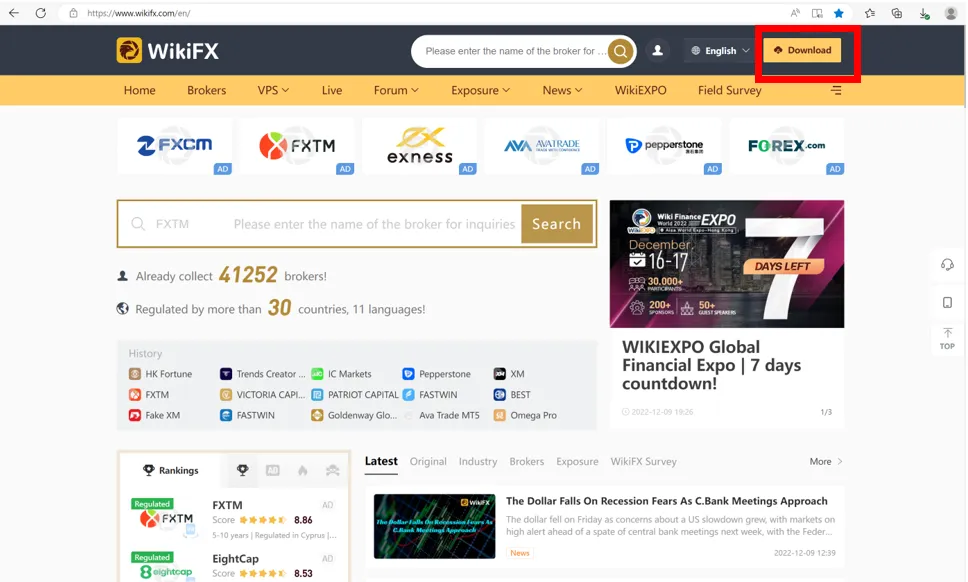968x582 pixels.
Task: Open the user account icon
Action: (x=657, y=51)
